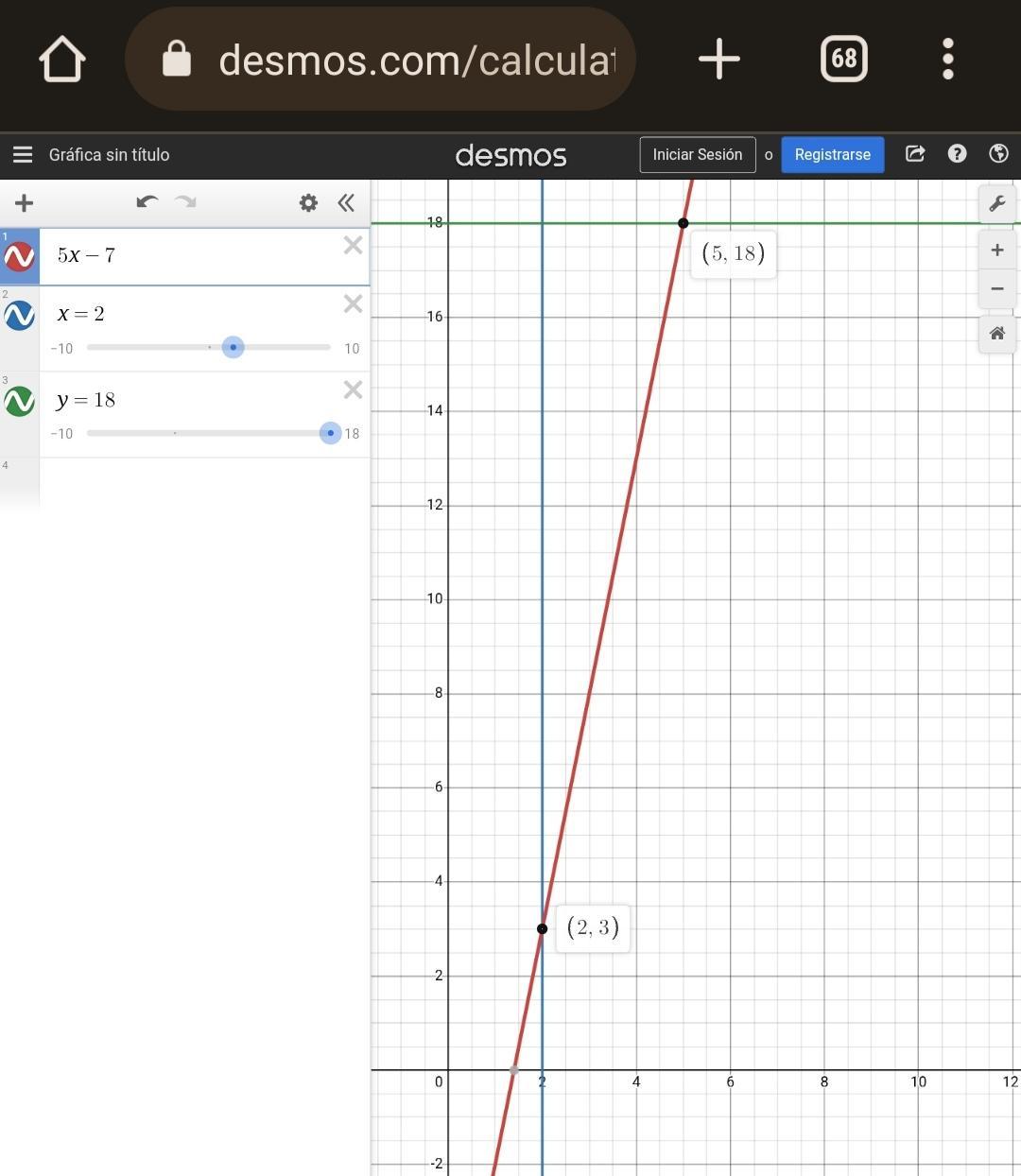Toggle visibility of y = 18 line

(x=20, y=402)
